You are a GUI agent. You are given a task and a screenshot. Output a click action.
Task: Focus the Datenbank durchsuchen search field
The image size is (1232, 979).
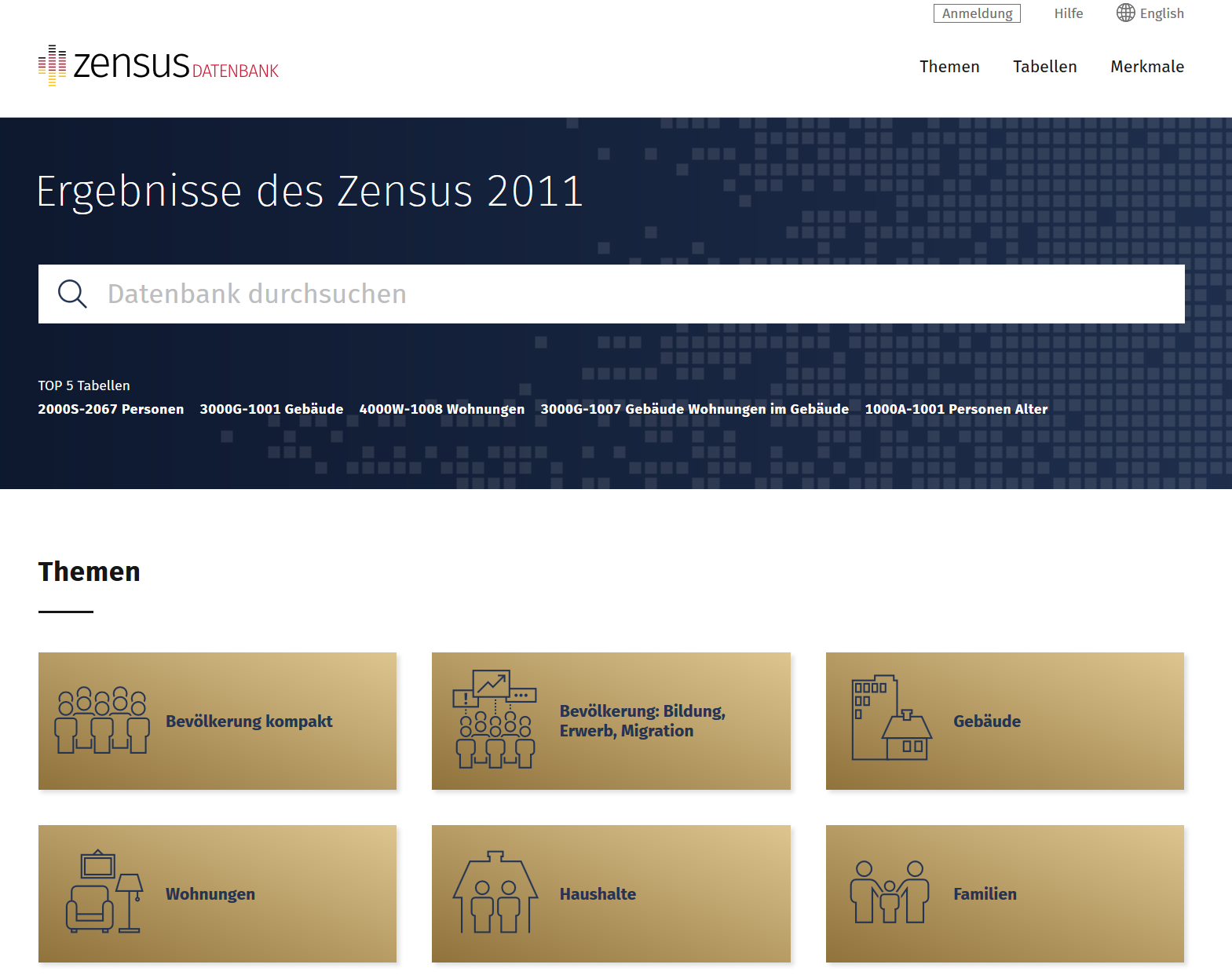pyautogui.click(x=628, y=294)
